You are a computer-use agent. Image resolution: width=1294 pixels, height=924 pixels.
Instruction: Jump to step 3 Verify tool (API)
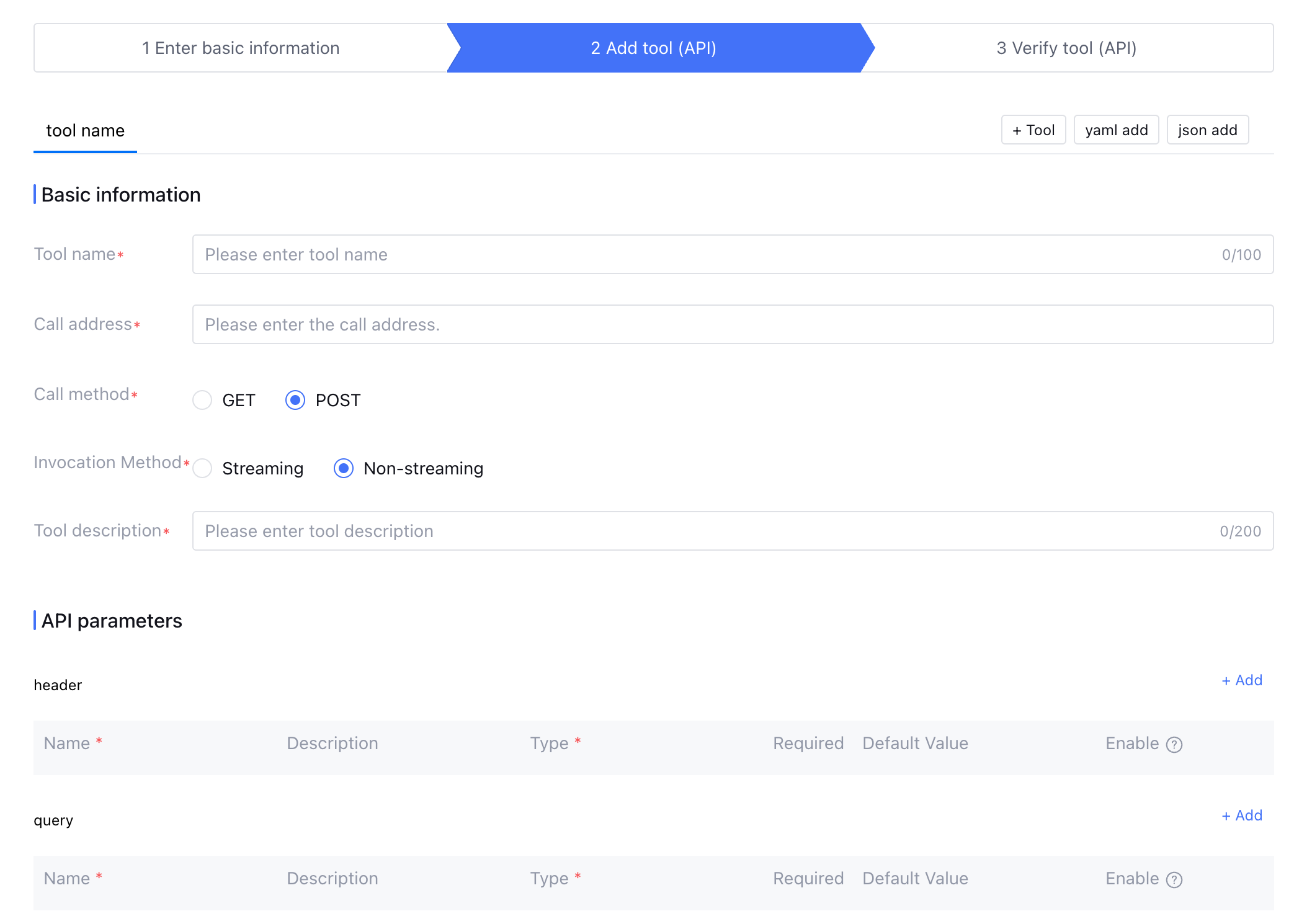(1066, 48)
